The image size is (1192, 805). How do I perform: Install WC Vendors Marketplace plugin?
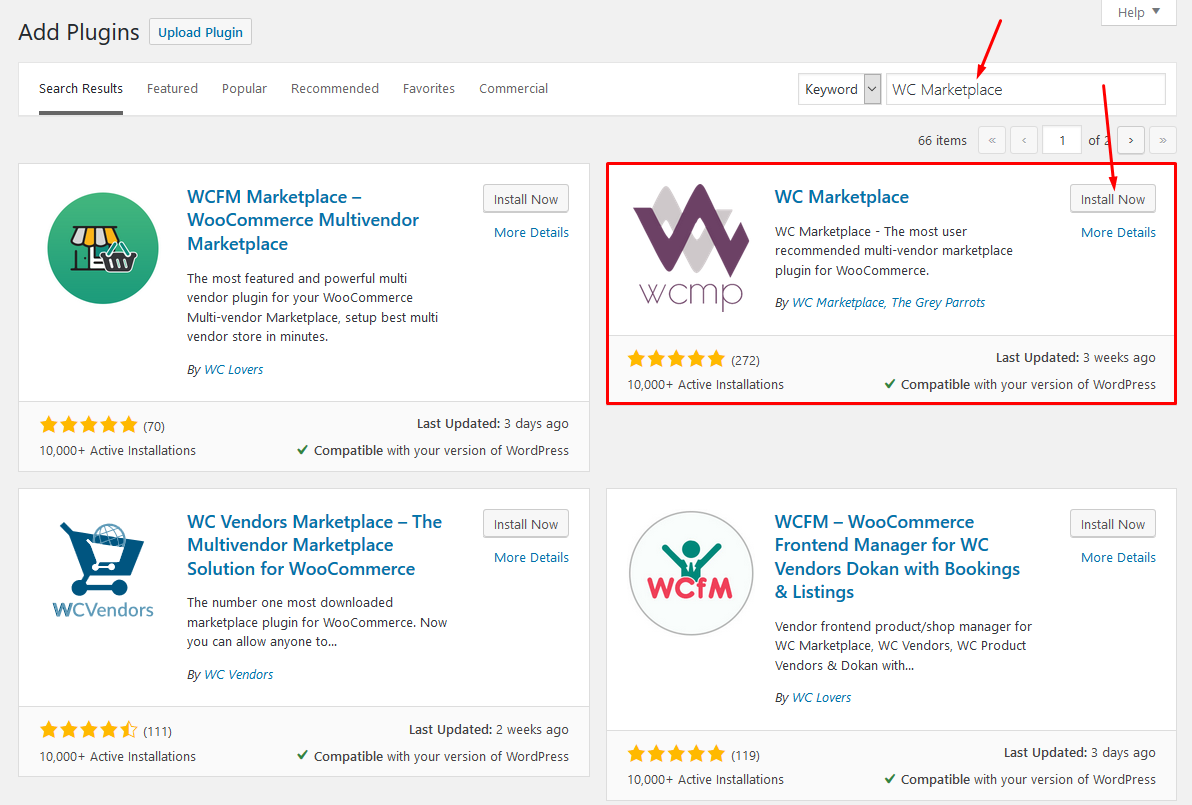click(x=525, y=524)
